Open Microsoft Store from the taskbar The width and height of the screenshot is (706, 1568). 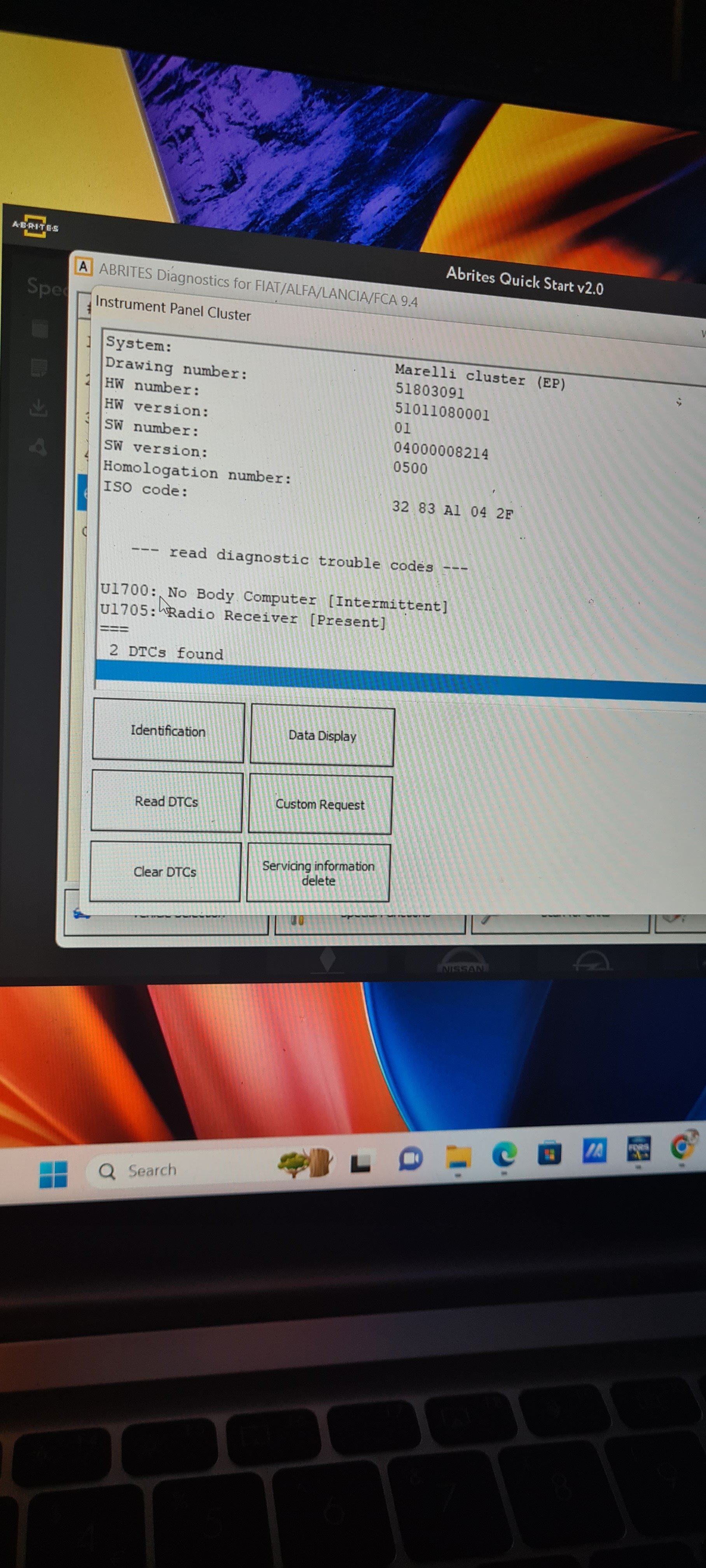tap(549, 1153)
